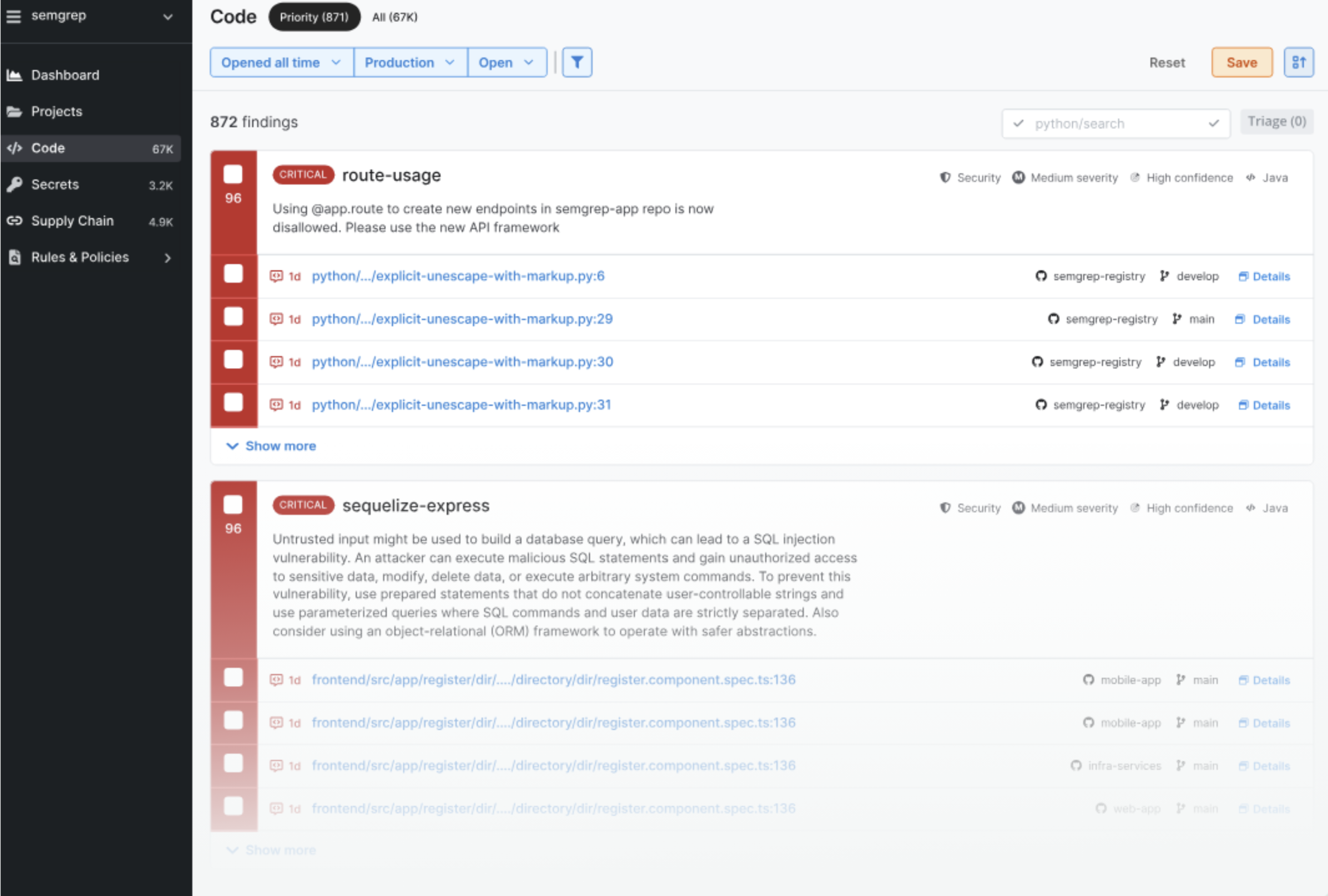Screen dimensions: 1328x896
Task: Check the route-usage group checkbox
Action: 233,174
